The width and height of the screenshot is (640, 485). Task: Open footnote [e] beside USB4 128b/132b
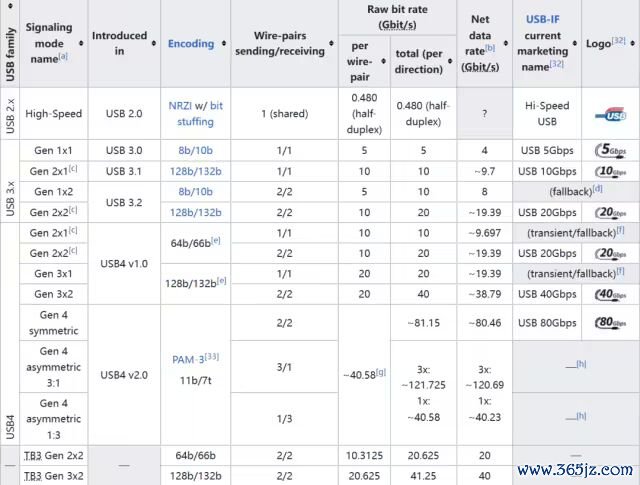222,280
